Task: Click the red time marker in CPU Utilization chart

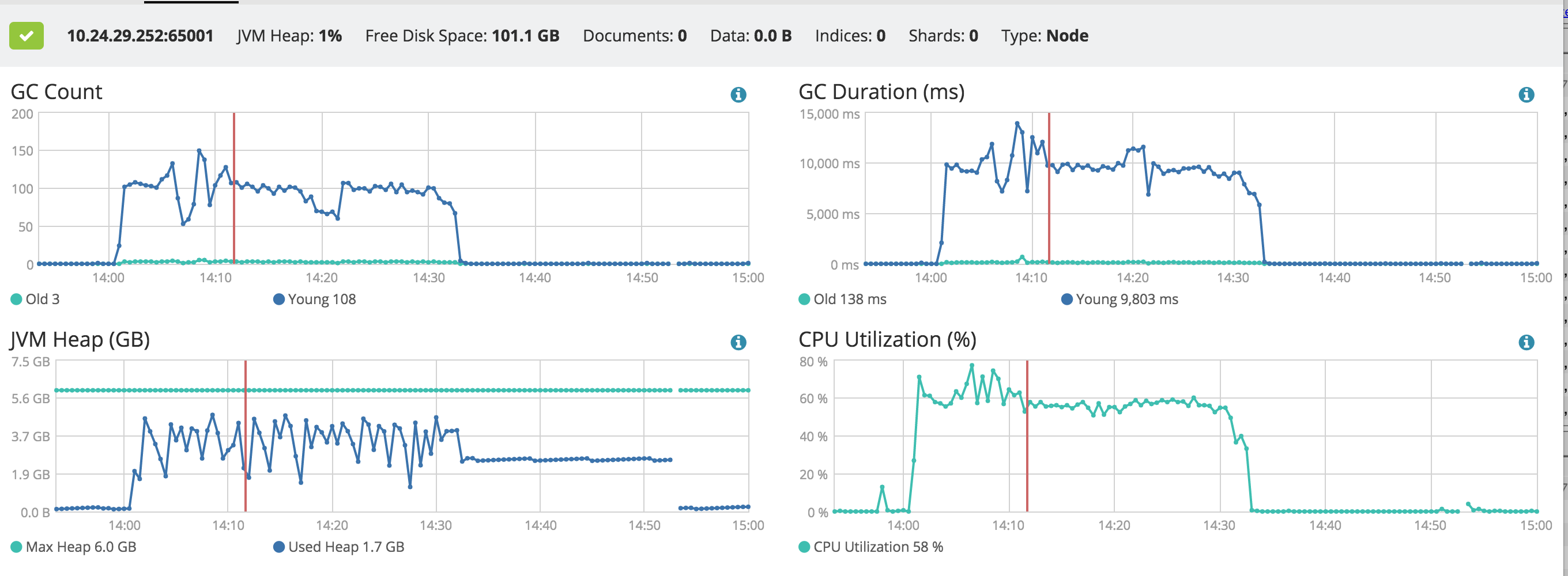Action: [1027, 435]
